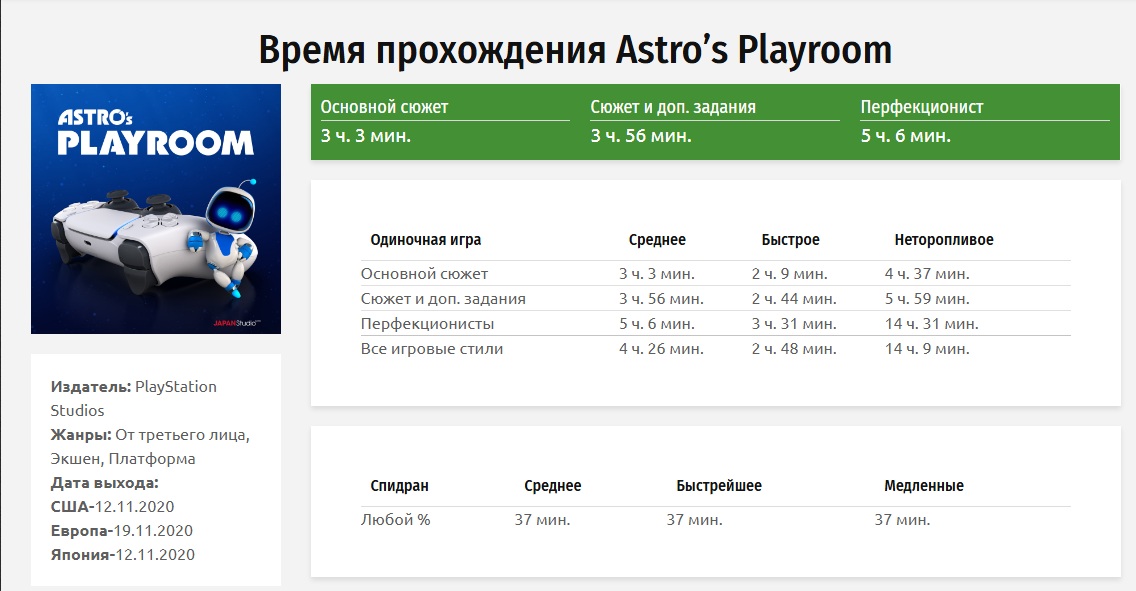Image resolution: width=1136 pixels, height=591 pixels.
Task: Select the 'Япония-12.11.2020' release date line
Action: (122, 554)
